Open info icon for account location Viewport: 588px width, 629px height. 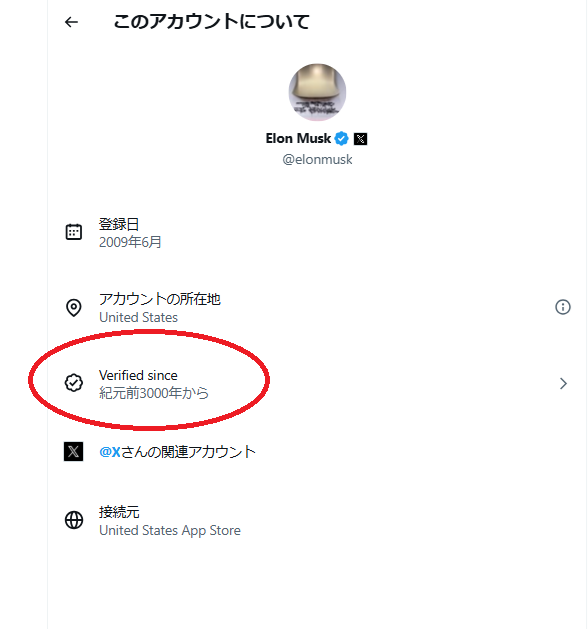coord(563,307)
